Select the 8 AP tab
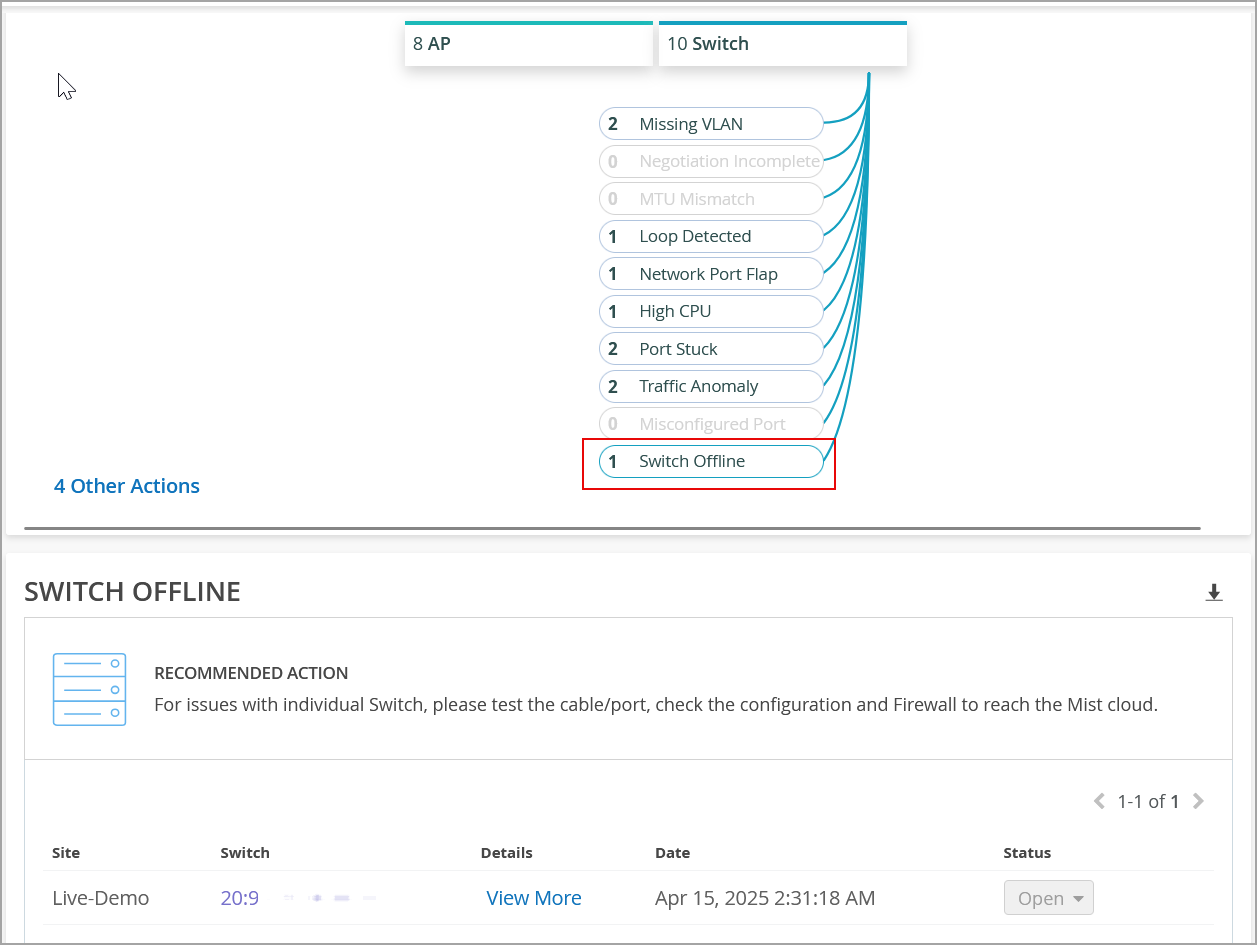Image resolution: width=1257 pixels, height=945 pixels. coord(528,44)
